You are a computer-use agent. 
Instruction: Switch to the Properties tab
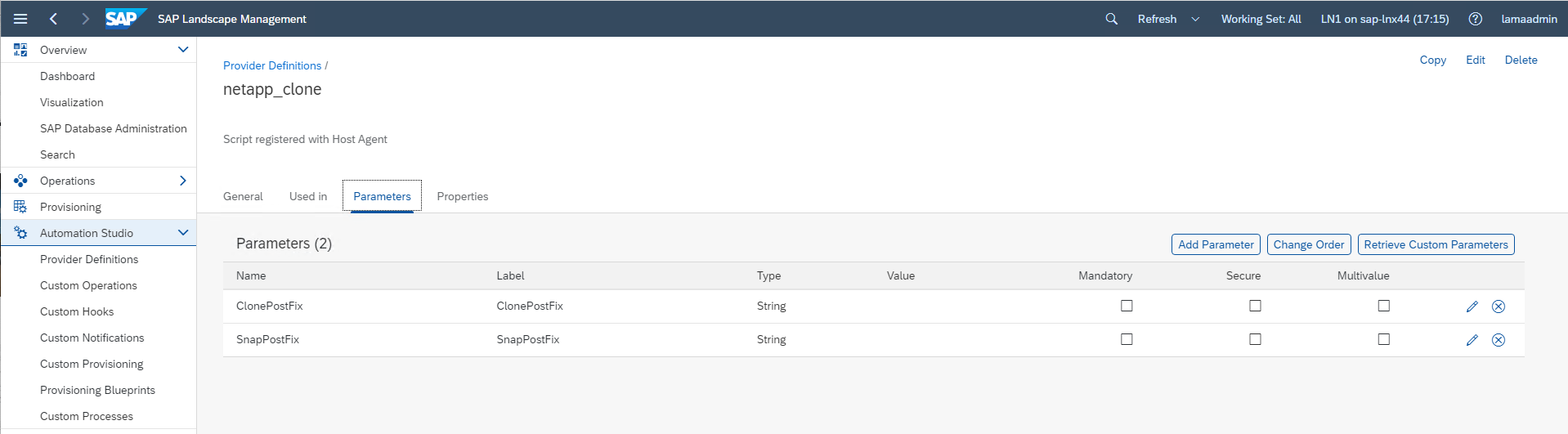462,196
